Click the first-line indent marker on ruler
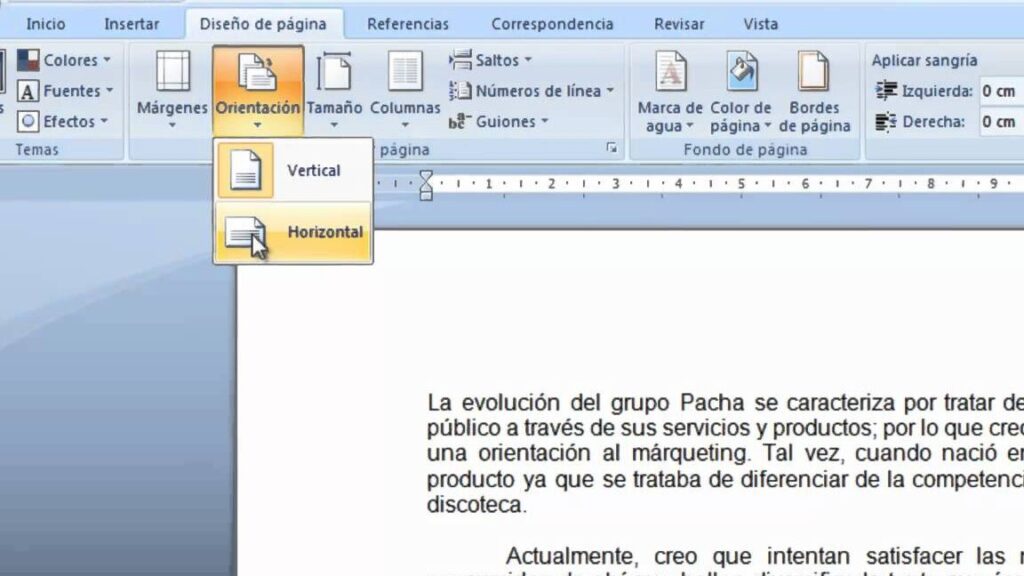 [x=426, y=174]
